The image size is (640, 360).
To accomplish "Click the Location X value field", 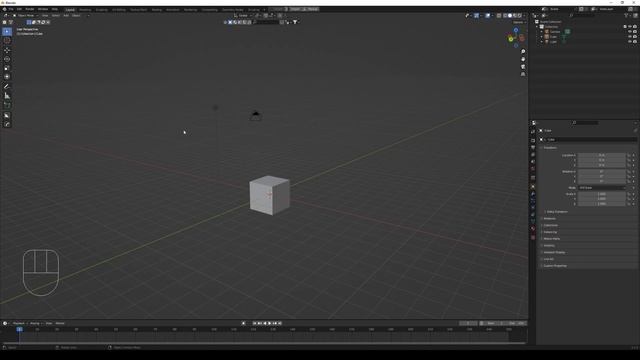I will tap(602, 155).
